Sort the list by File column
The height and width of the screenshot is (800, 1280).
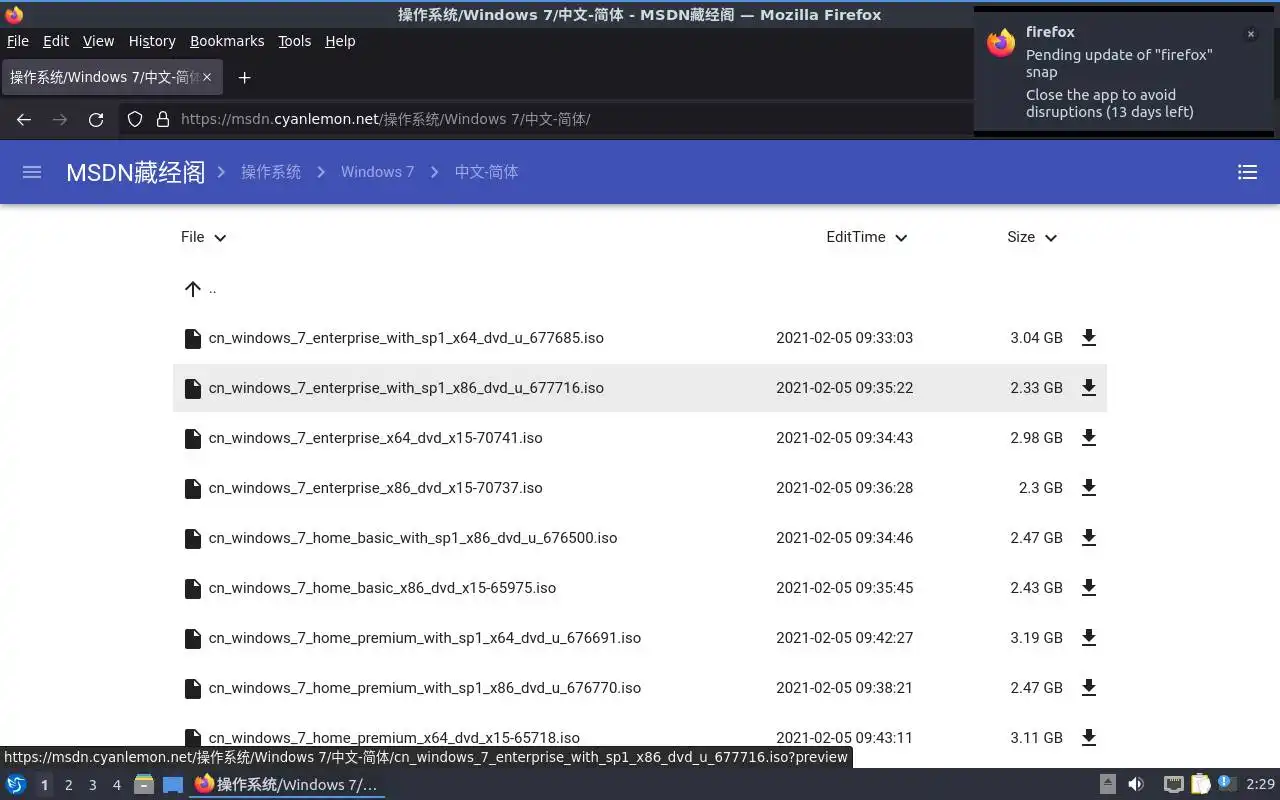click(204, 237)
